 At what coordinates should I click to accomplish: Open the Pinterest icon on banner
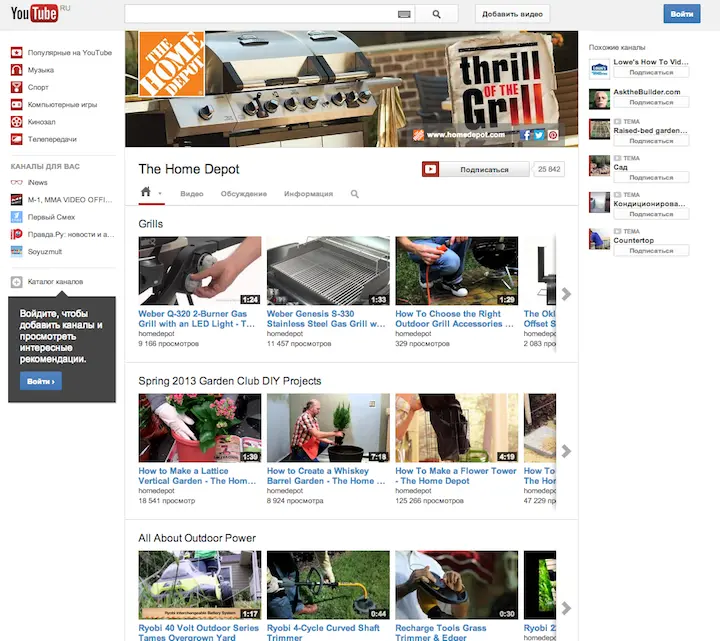pyautogui.click(x=553, y=135)
